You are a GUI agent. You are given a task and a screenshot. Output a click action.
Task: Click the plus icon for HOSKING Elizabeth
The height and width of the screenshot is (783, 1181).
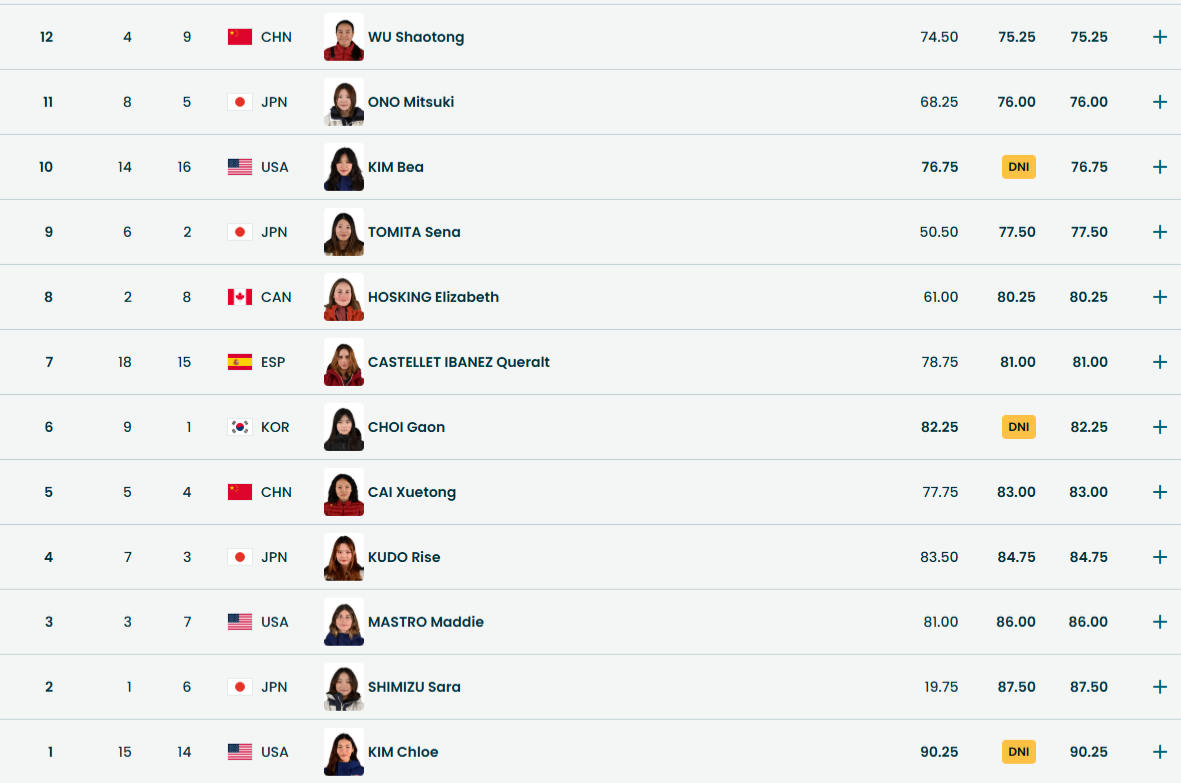pyautogui.click(x=1160, y=297)
